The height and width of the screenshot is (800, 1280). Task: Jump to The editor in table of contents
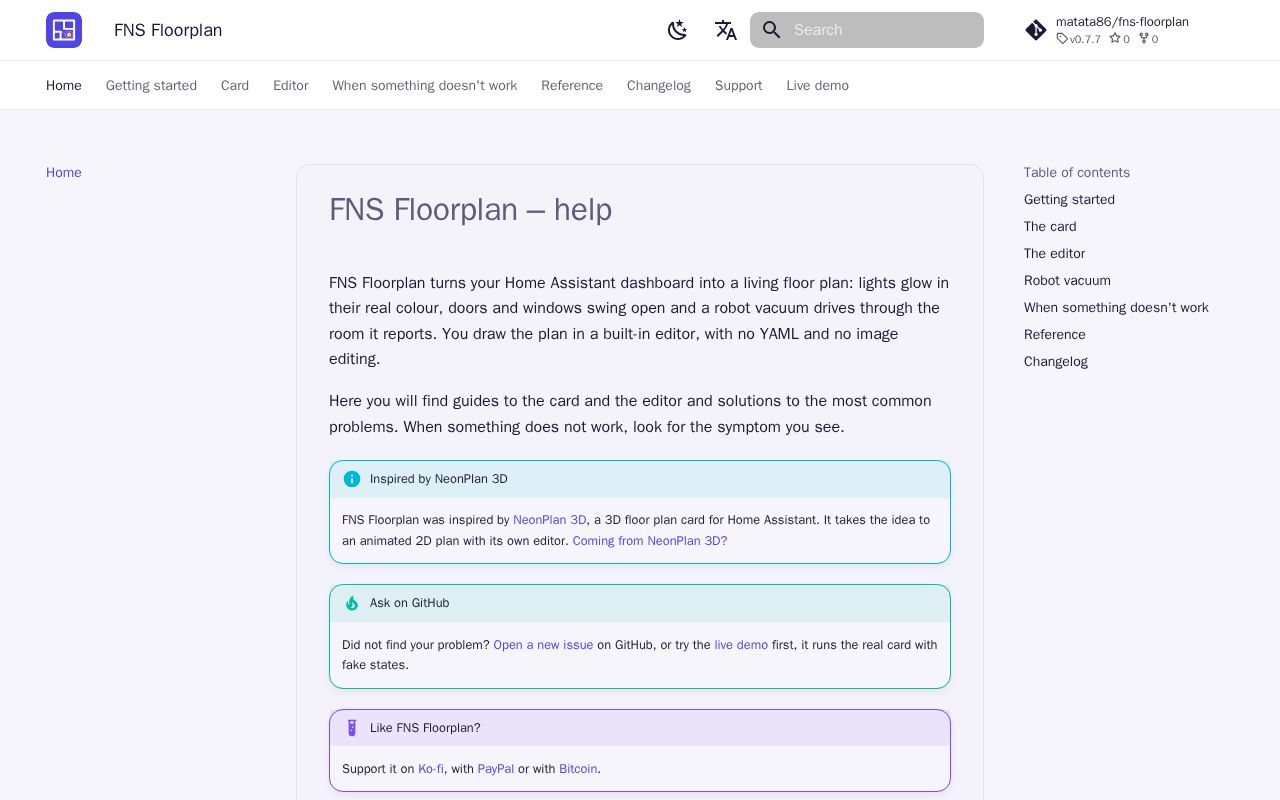(1054, 253)
